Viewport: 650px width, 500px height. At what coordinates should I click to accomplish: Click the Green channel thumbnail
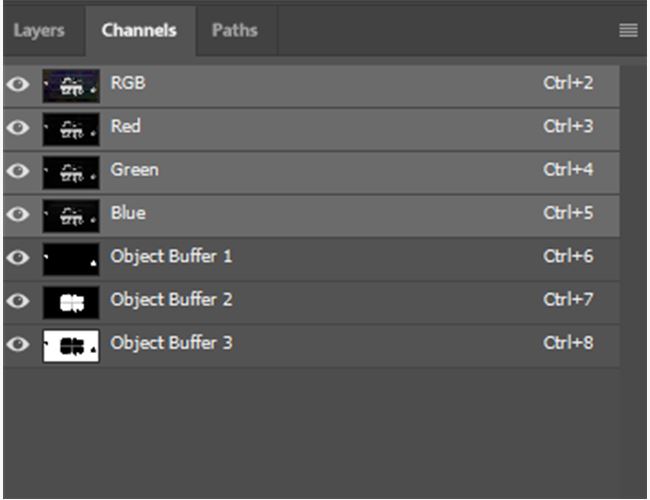click(x=71, y=172)
